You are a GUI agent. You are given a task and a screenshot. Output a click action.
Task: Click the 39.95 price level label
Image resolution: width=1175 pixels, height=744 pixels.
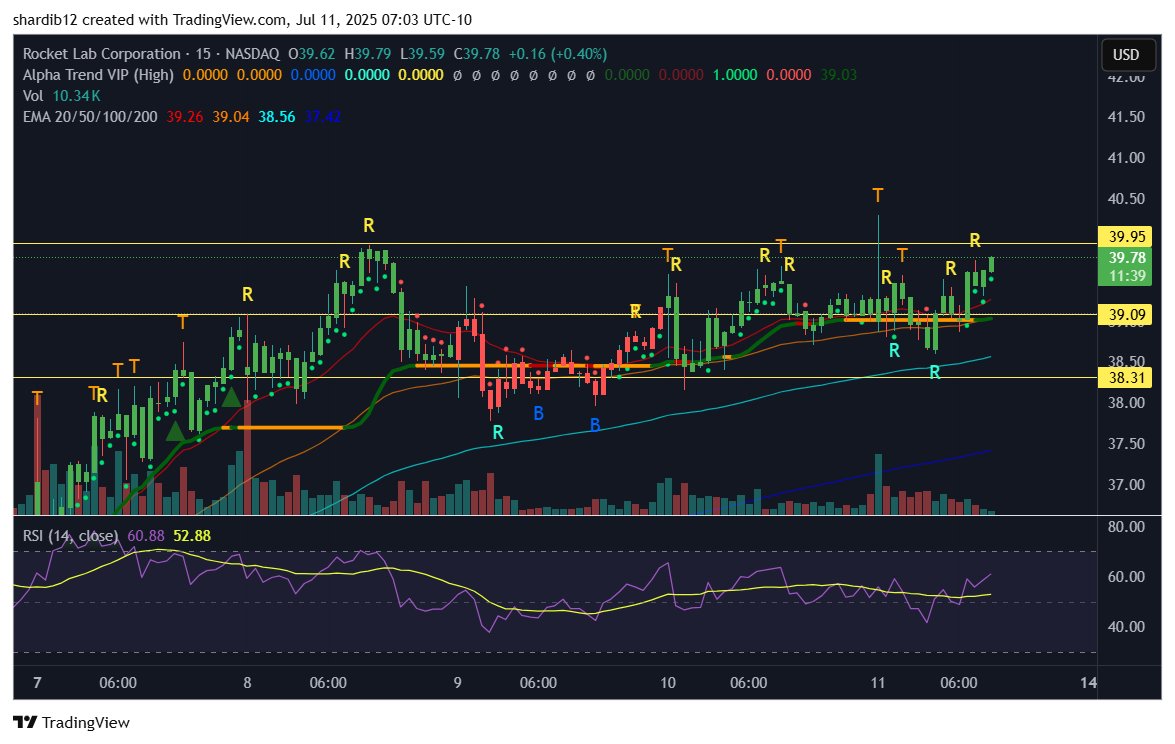[x=1126, y=237]
